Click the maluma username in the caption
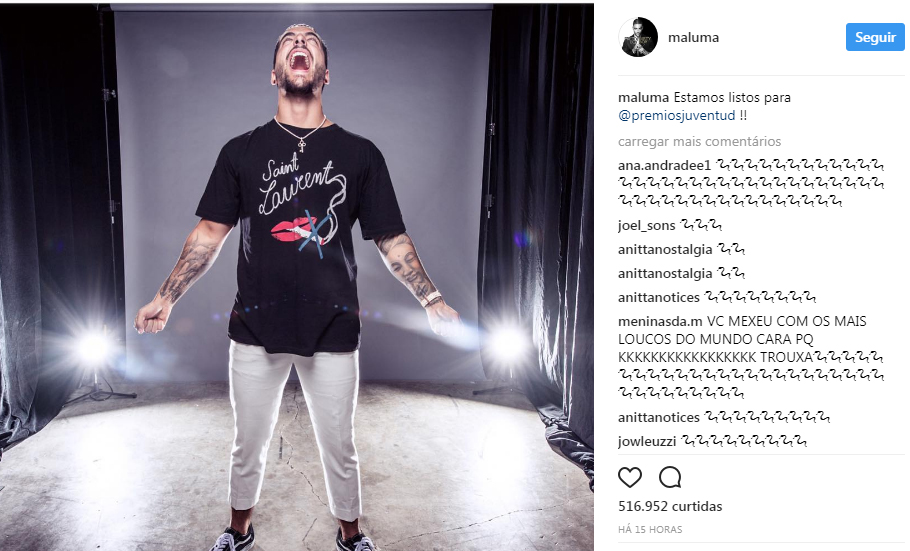910x551 pixels. pos(643,98)
